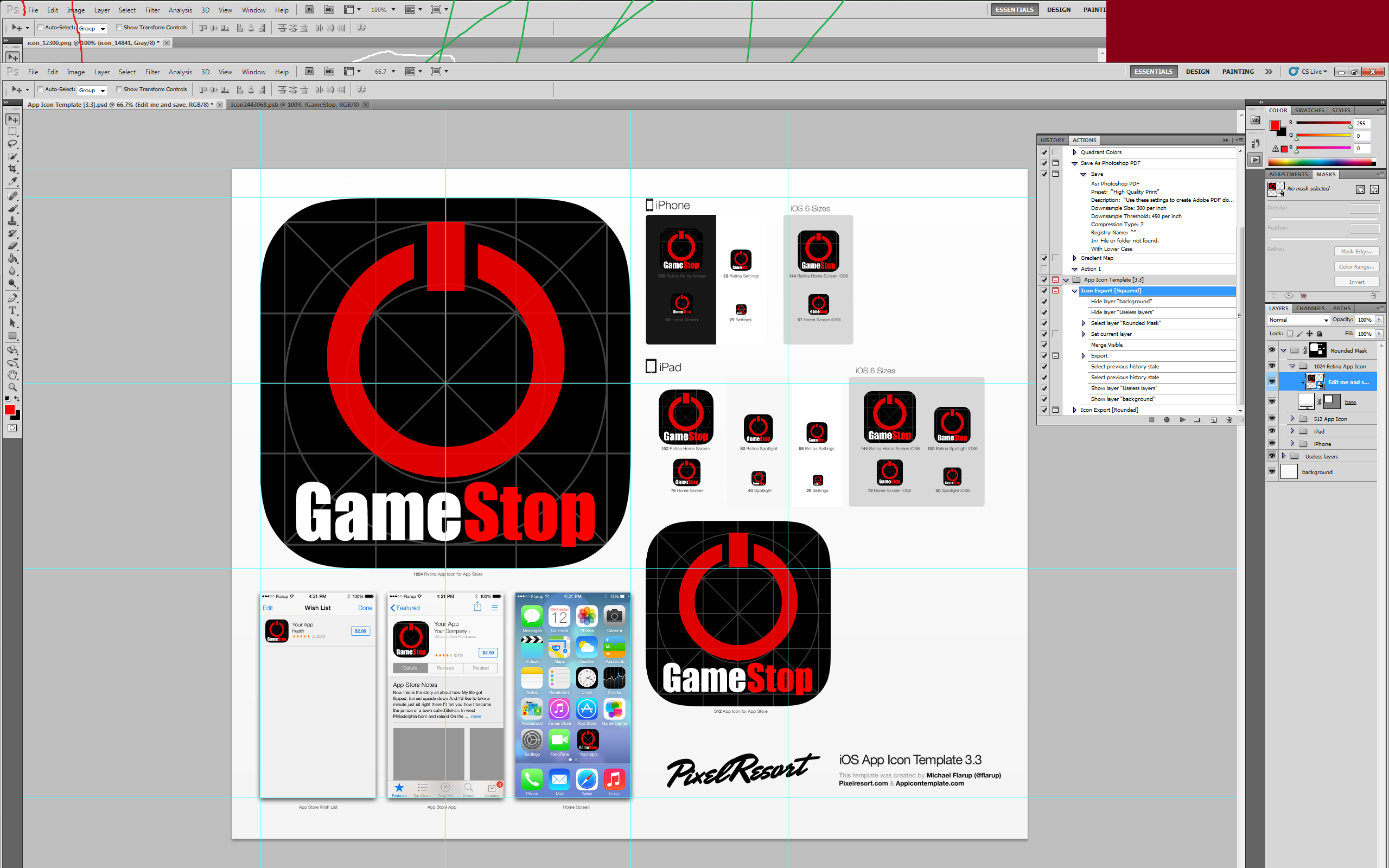
Task: Enable the Action 1 item checkbox
Action: [x=1044, y=269]
